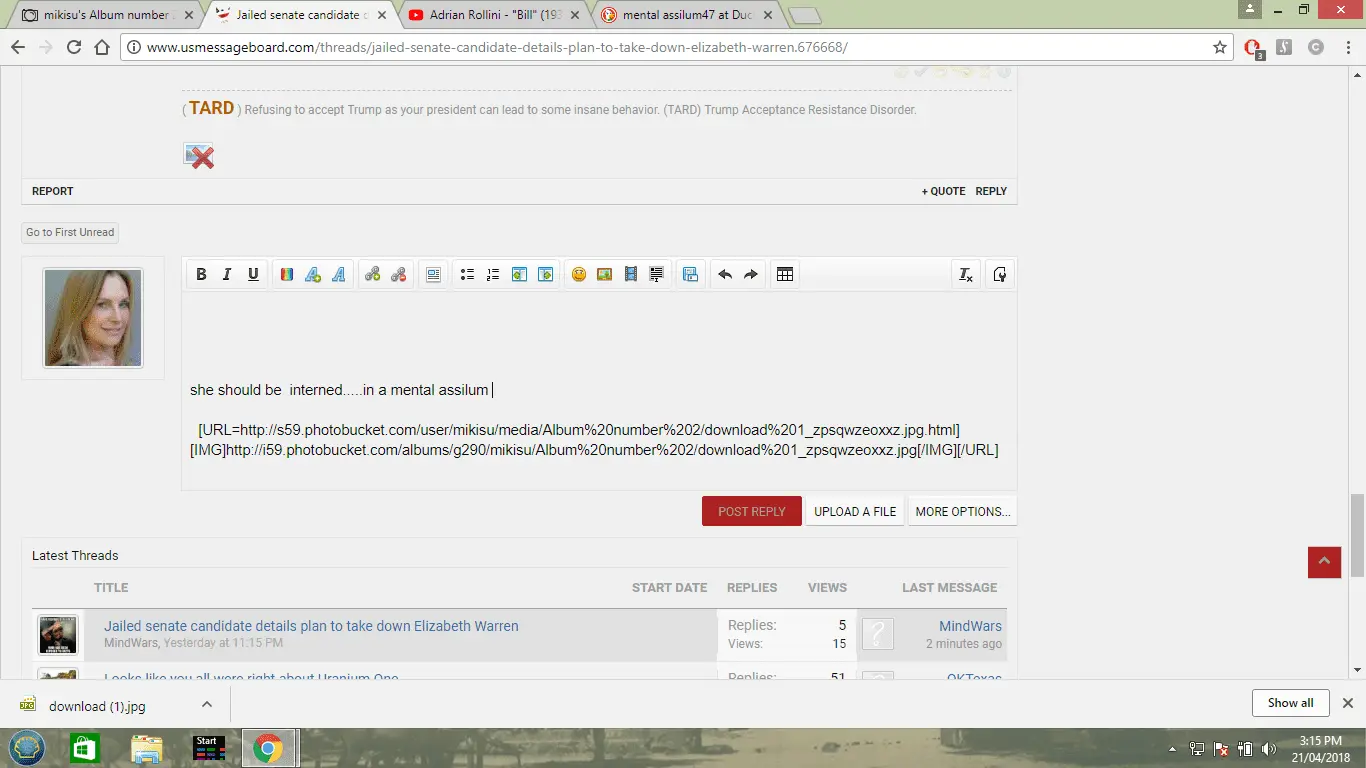This screenshot has height=768, width=1366.
Task: Insert an ordered numbered list
Action: [x=493, y=274]
